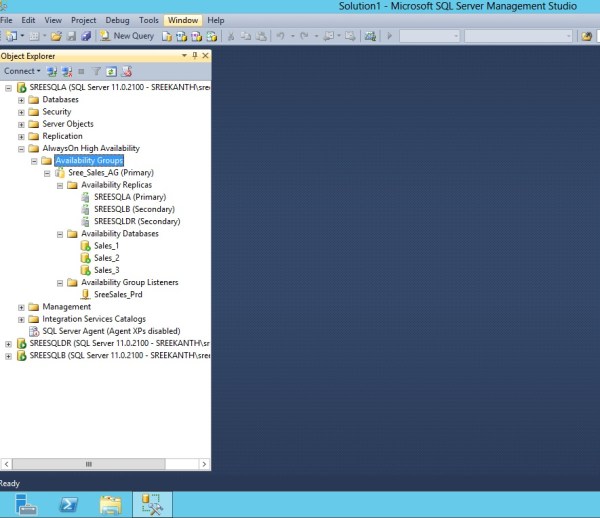Toggle auto-hide pin on Object Explorer
The height and width of the screenshot is (518, 600).
click(x=194, y=56)
